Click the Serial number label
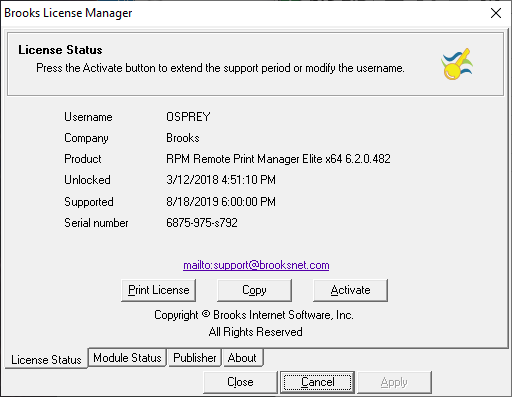Image resolution: width=512 pixels, height=397 pixels. click(x=96, y=223)
